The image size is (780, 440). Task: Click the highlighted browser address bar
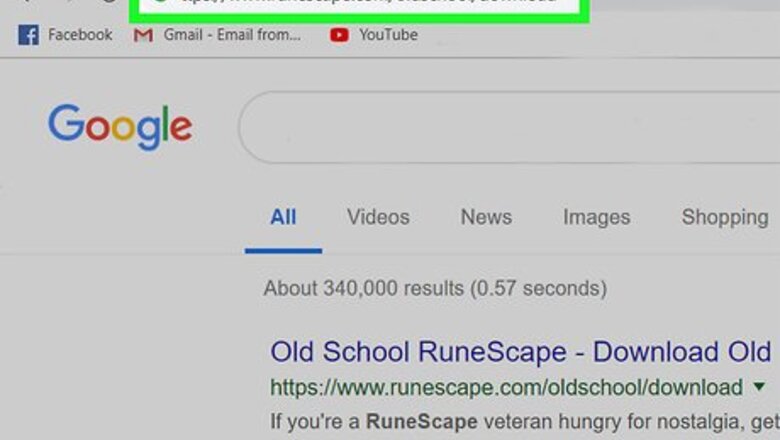coord(360,5)
